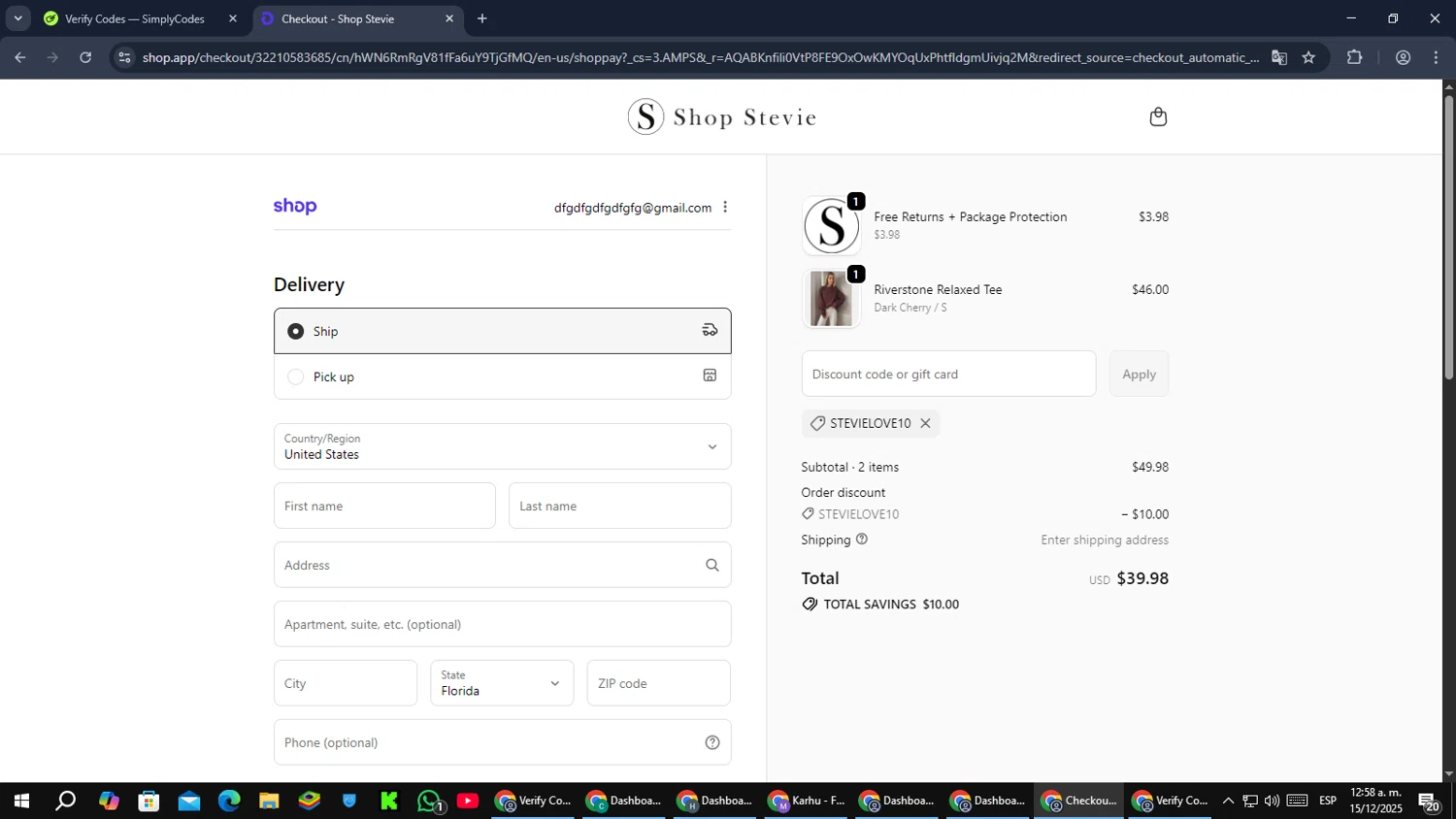Image resolution: width=1456 pixels, height=819 pixels.
Task: Bookmark this page with star icon
Action: 1308,57
